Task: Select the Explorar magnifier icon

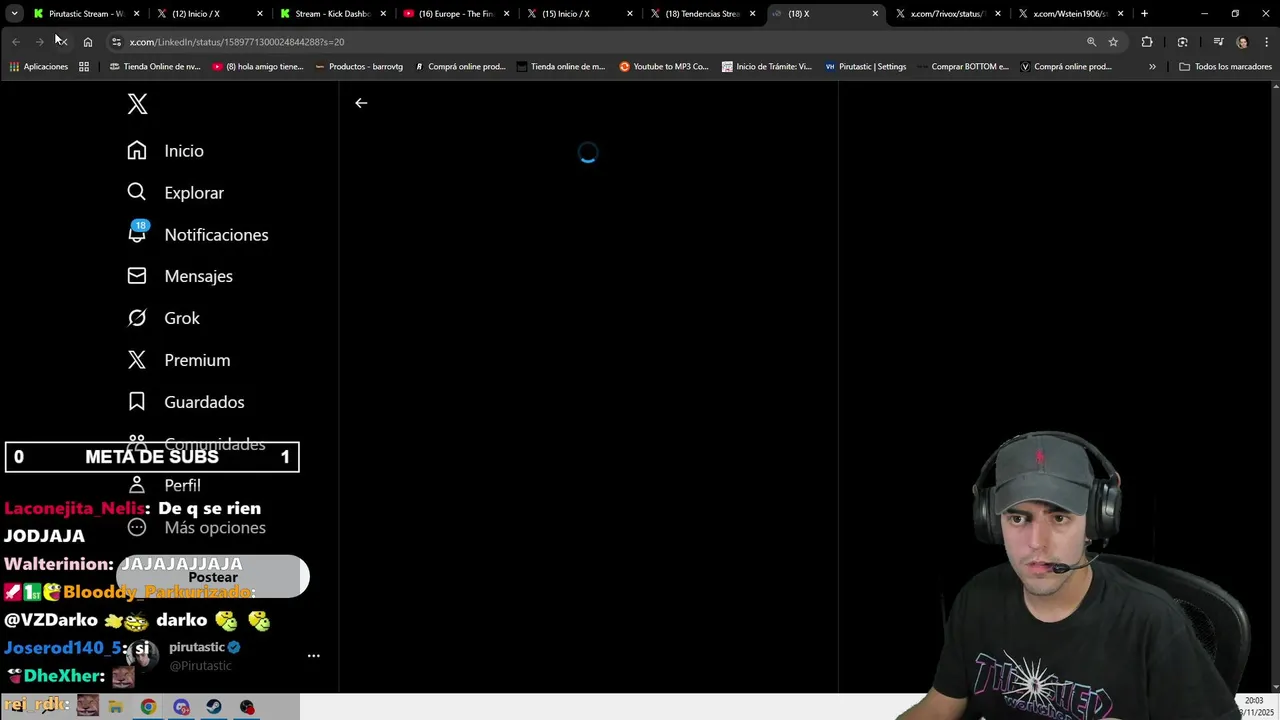Action: (x=137, y=192)
